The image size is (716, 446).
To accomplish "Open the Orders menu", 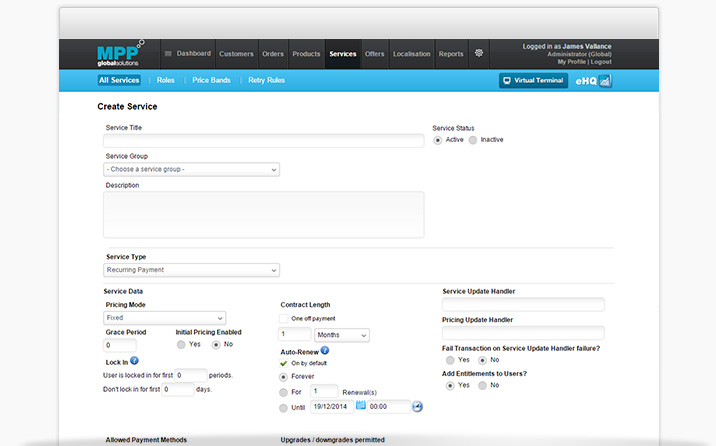I will (273, 54).
